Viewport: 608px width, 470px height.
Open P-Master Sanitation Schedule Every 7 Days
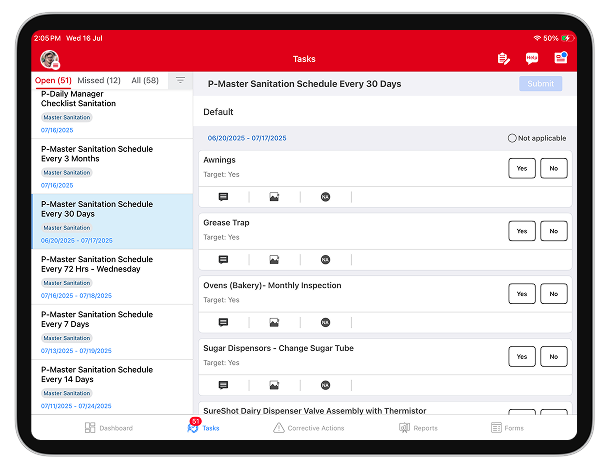point(97,319)
